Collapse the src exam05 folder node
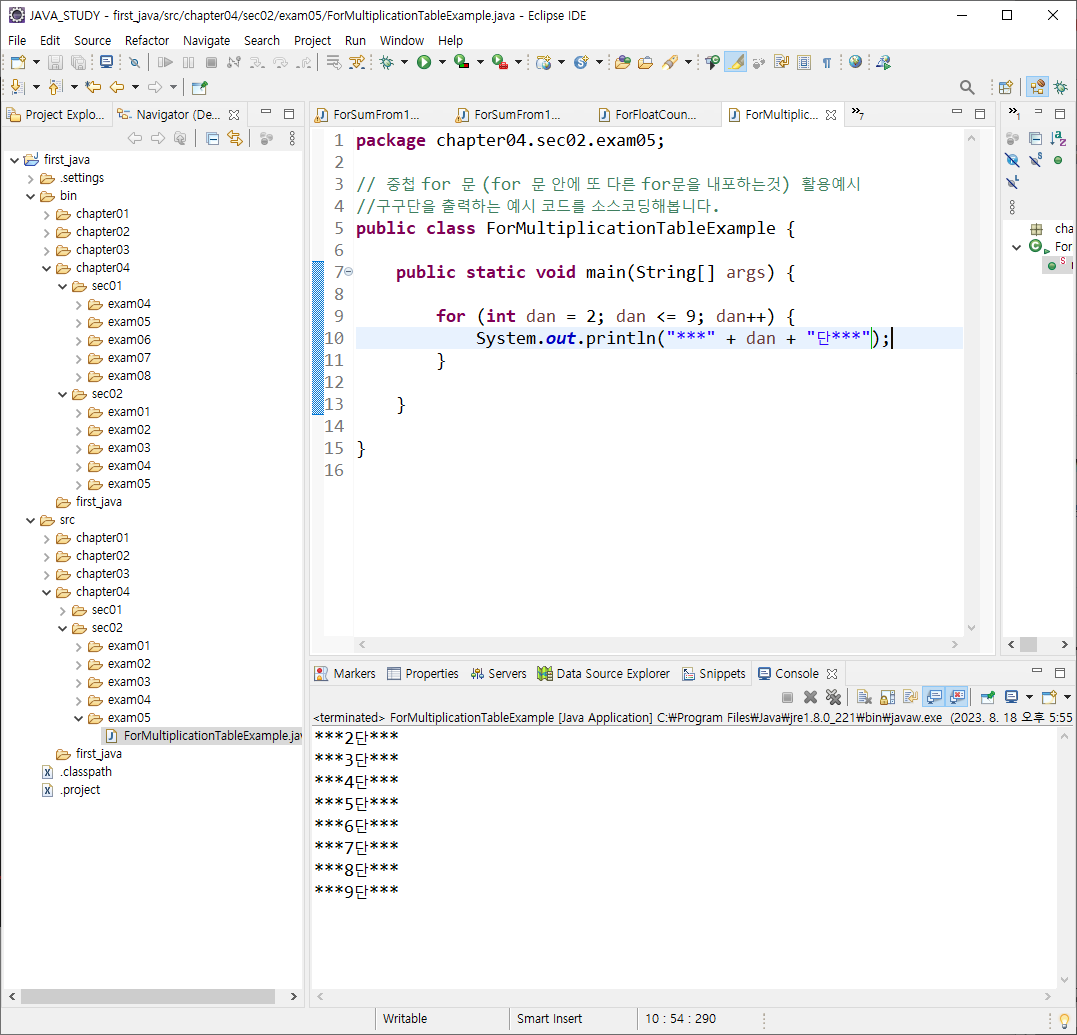This screenshot has width=1077, height=1035. pyautogui.click(x=78, y=718)
